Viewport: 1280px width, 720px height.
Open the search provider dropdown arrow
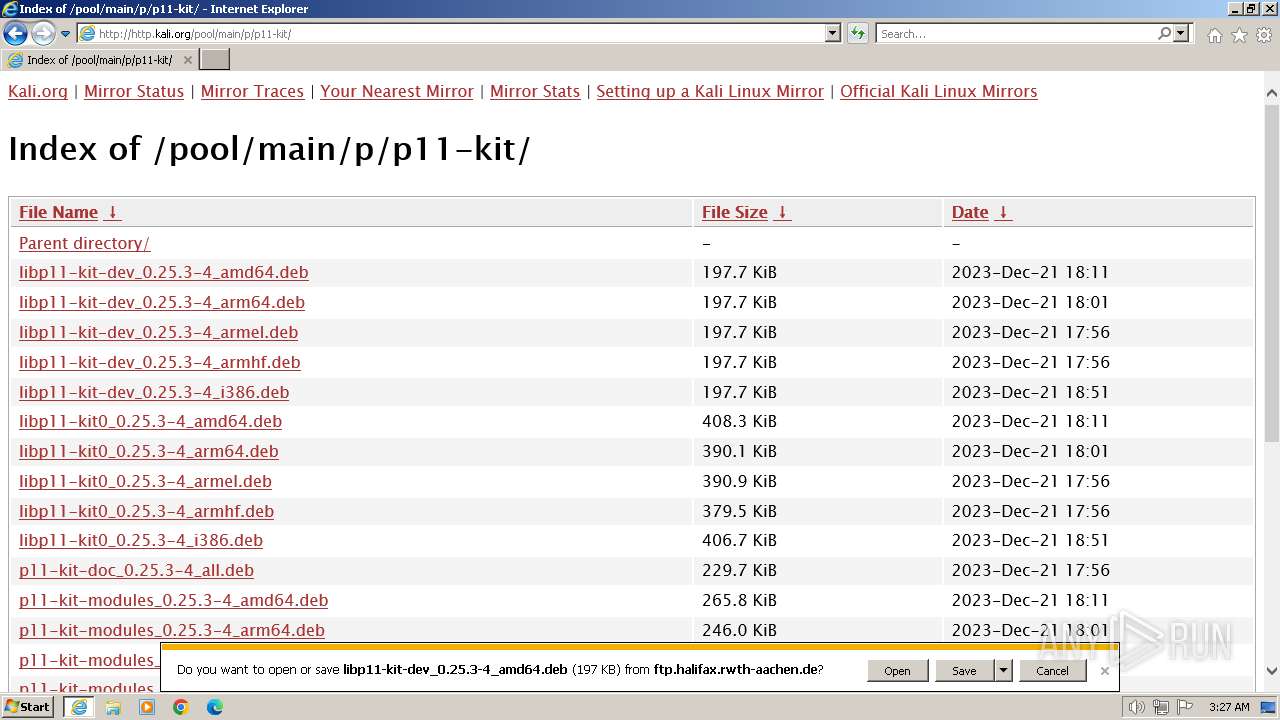(x=1182, y=33)
